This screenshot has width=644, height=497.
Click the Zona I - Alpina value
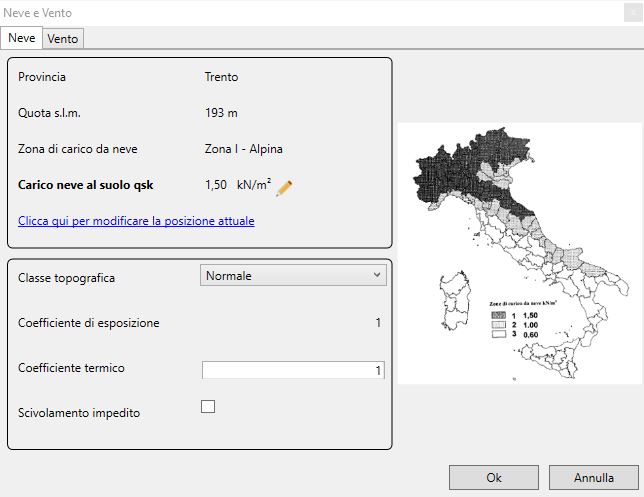tap(244, 149)
